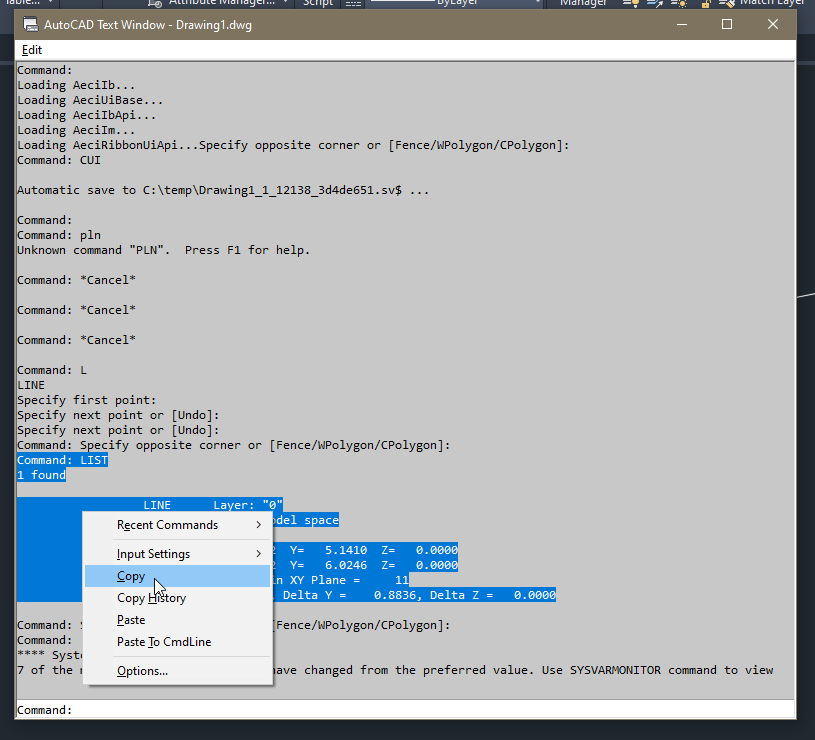Open Options from the context menu

coord(140,670)
